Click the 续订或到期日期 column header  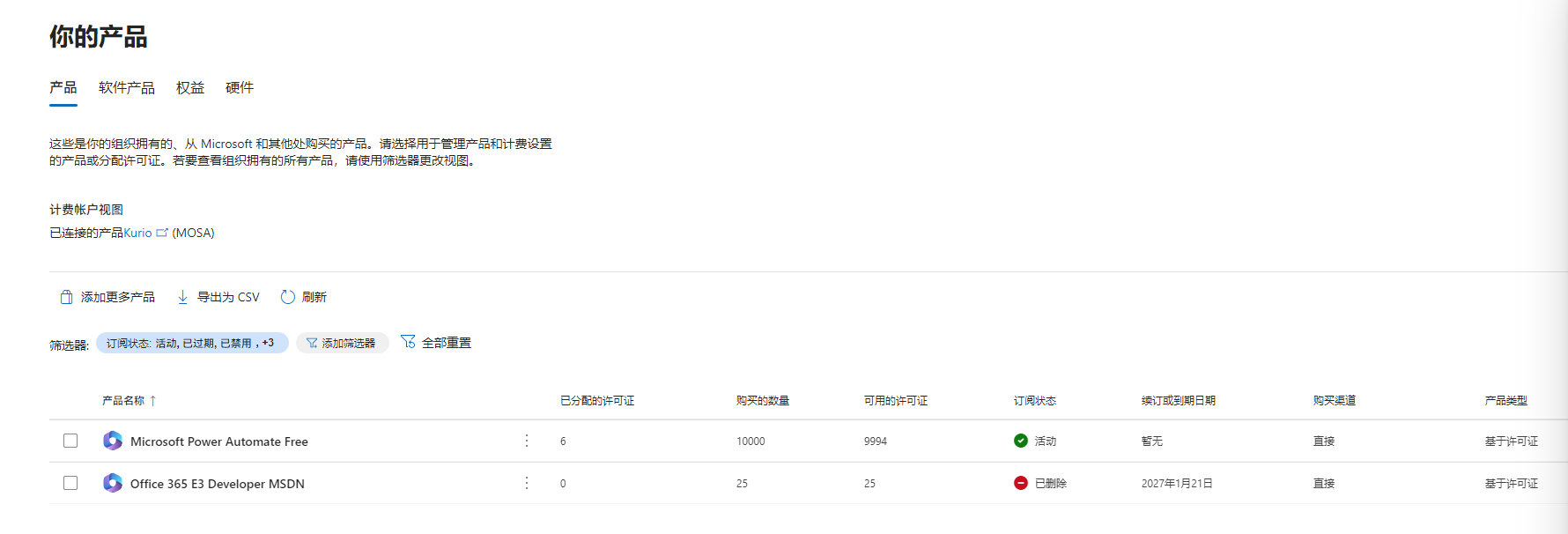click(1179, 400)
